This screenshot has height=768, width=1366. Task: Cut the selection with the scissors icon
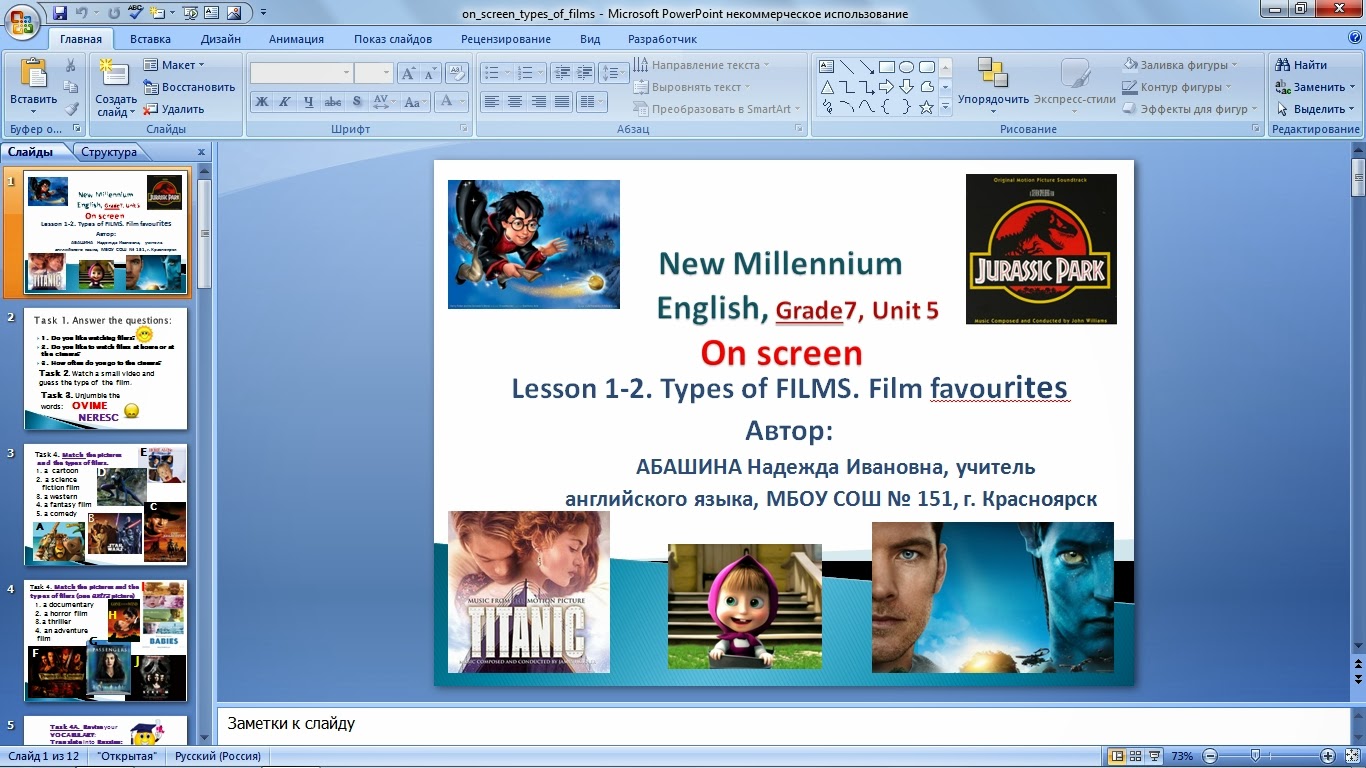pyautogui.click(x=71, y=65)
